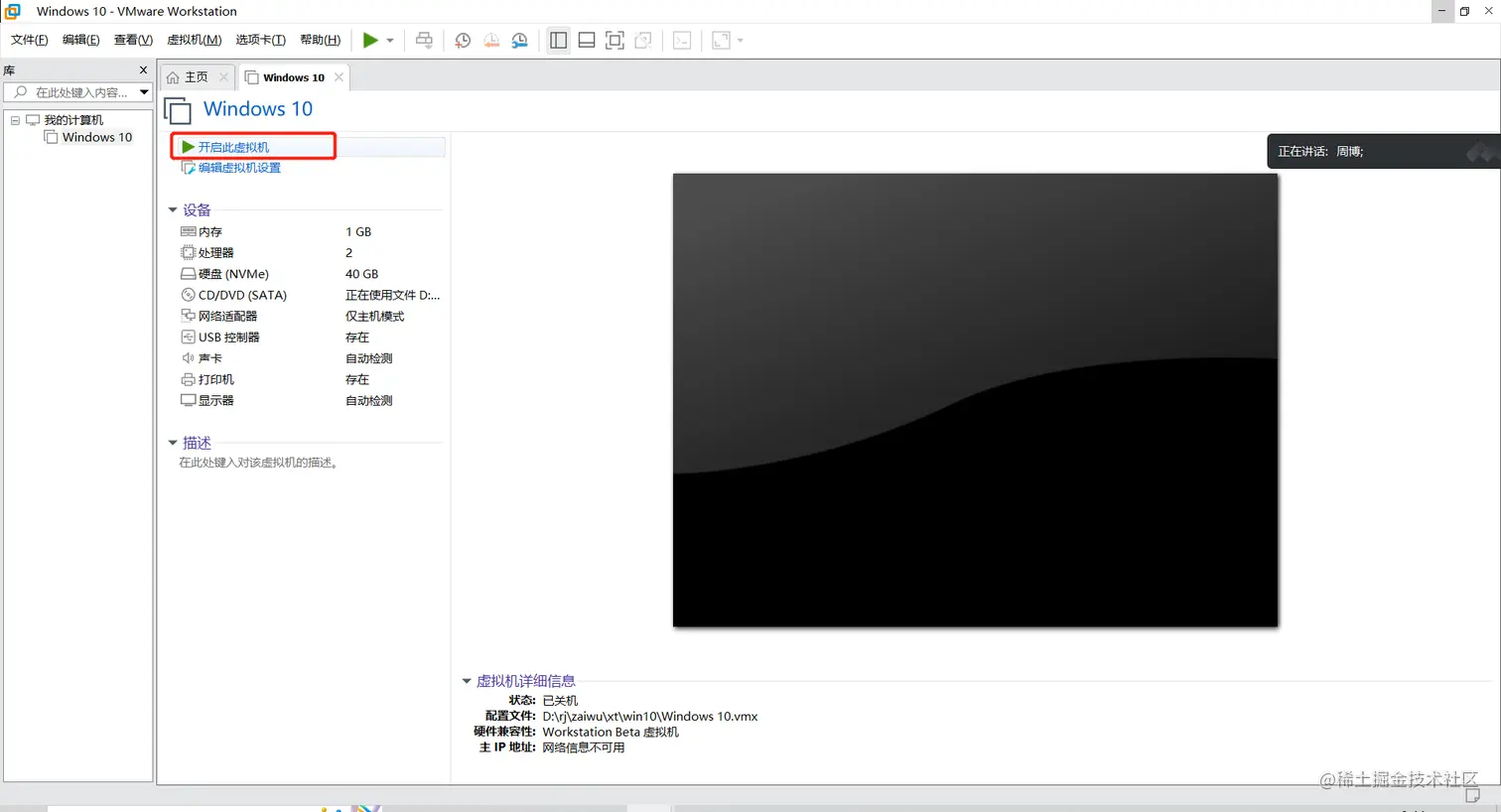Collapse the 设备 section
Screen dimensions: 1501x812
tap(173, 210)
